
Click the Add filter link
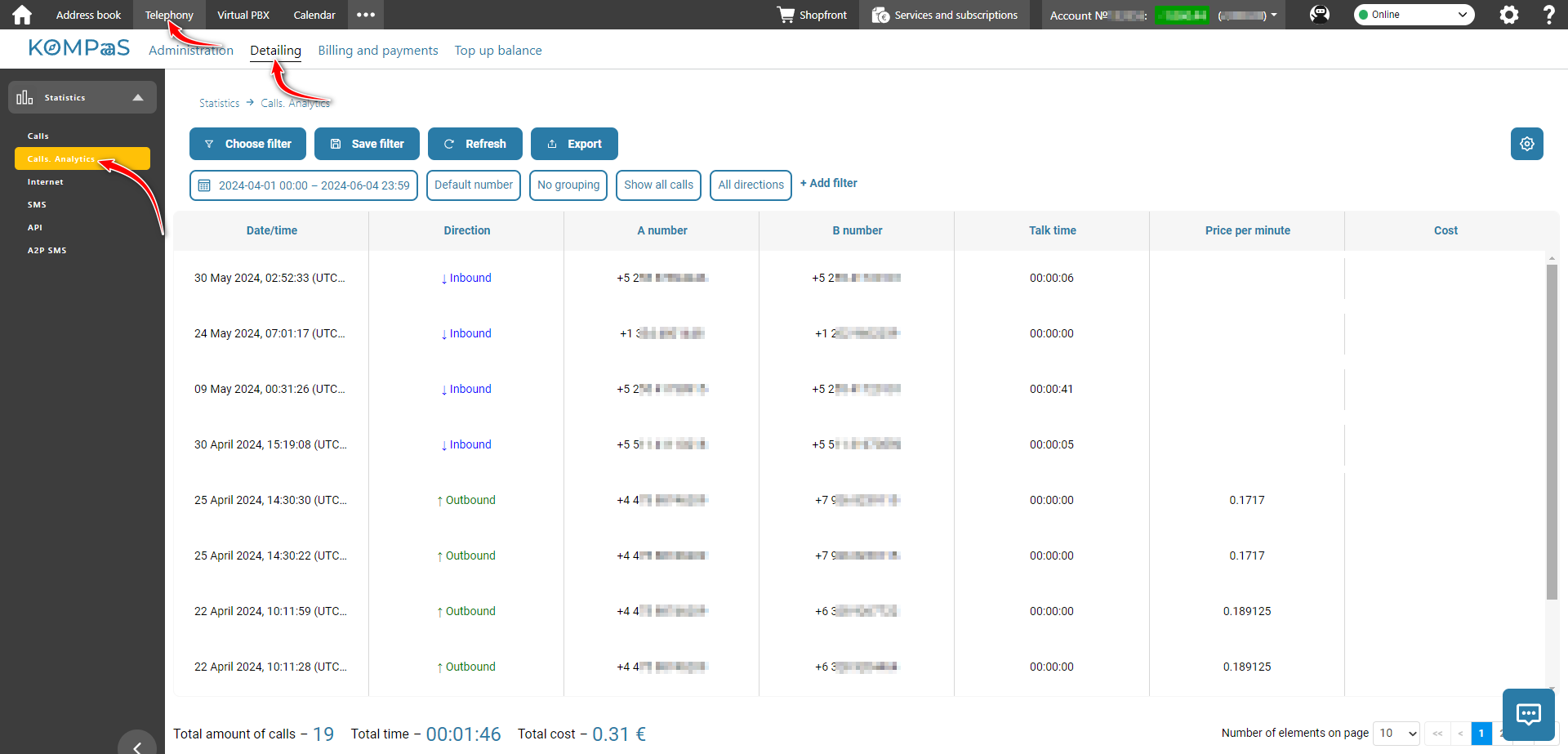[x=829, y=183]
